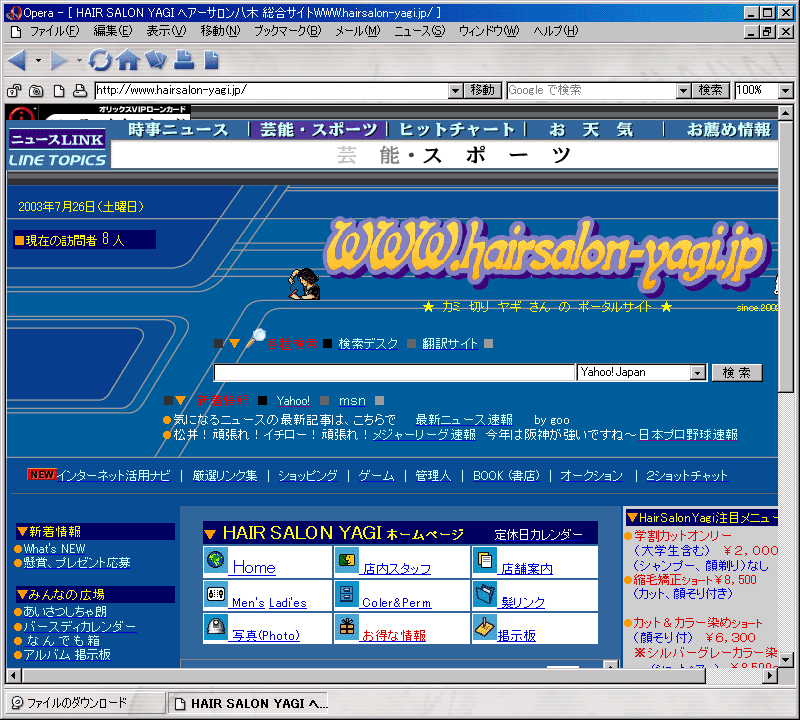Viewport: 800px width, 720px height.
Task: Select the お天気 news tab
Action: point(591,130)
